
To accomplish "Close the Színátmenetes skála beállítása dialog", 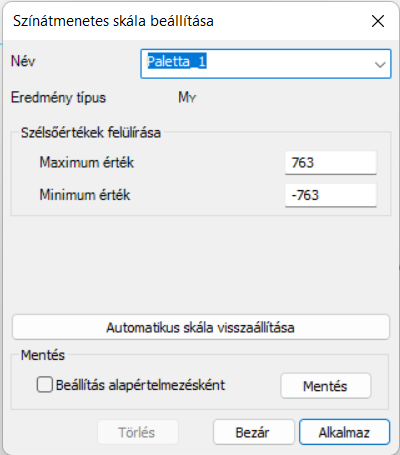I will pos(378,21).
